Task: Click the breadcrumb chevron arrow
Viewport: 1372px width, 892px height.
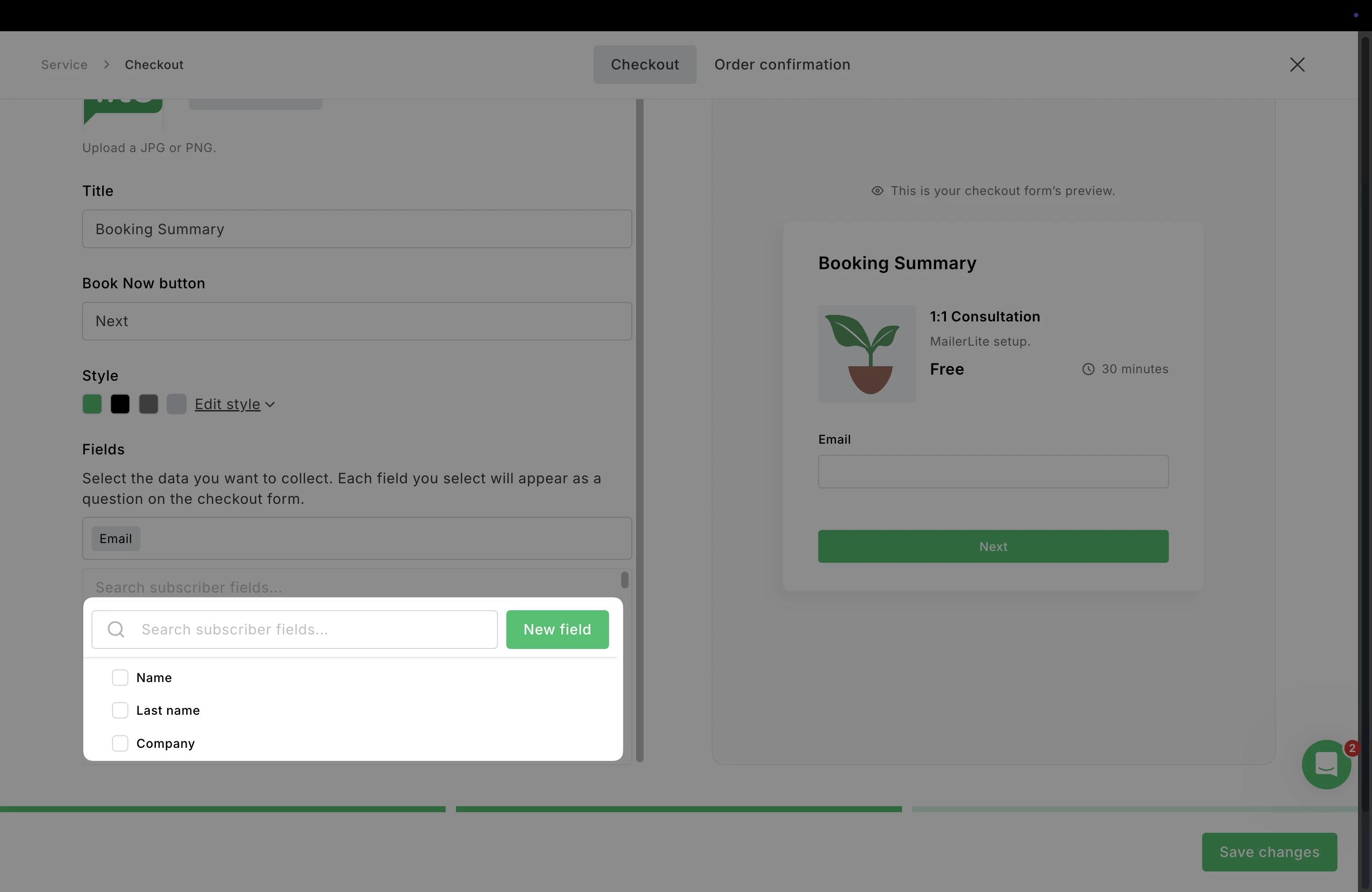Action: click(x=107, y=64)
